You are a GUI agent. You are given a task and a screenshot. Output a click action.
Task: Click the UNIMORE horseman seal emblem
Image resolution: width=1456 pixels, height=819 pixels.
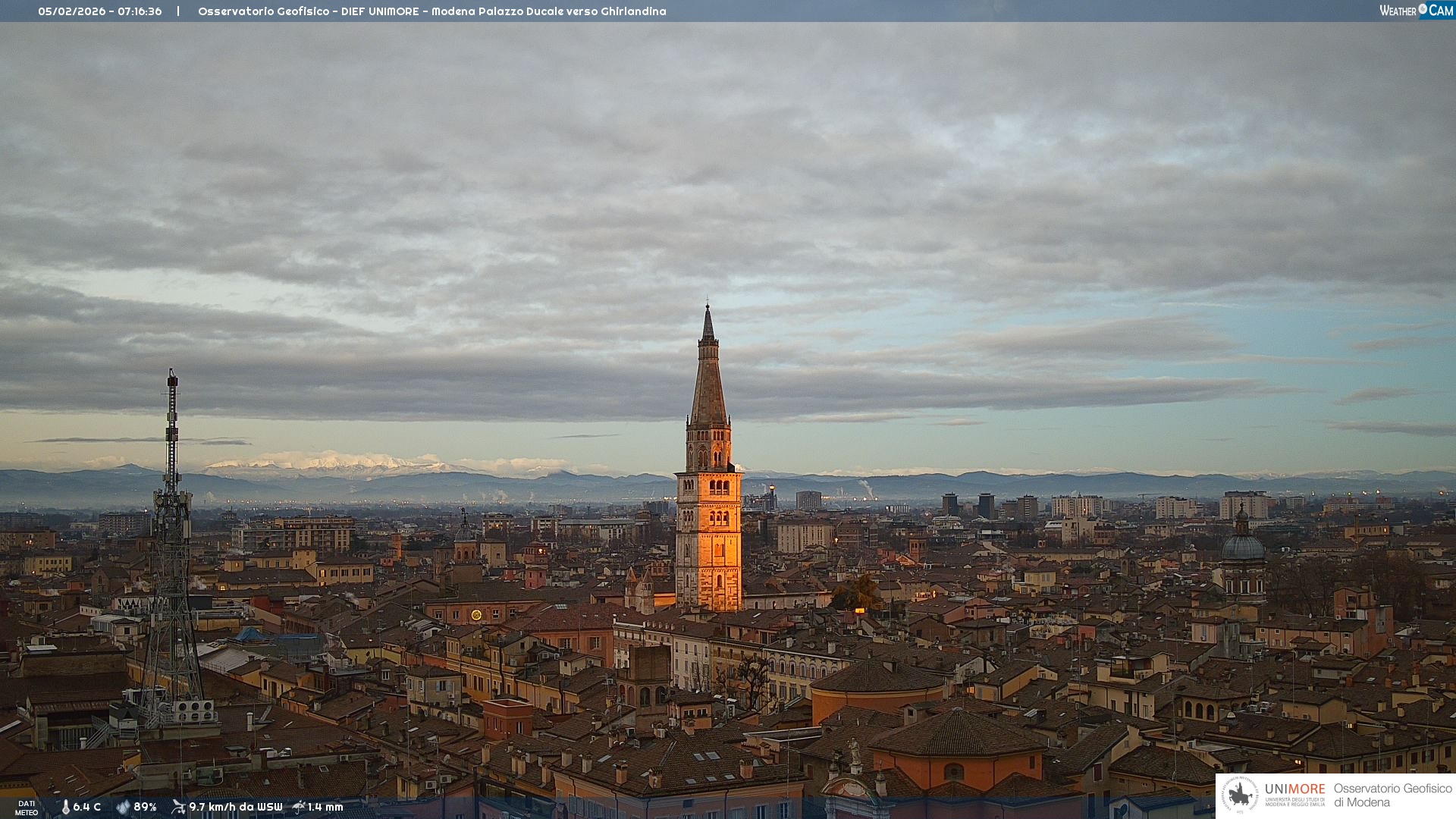[1240, 795]
